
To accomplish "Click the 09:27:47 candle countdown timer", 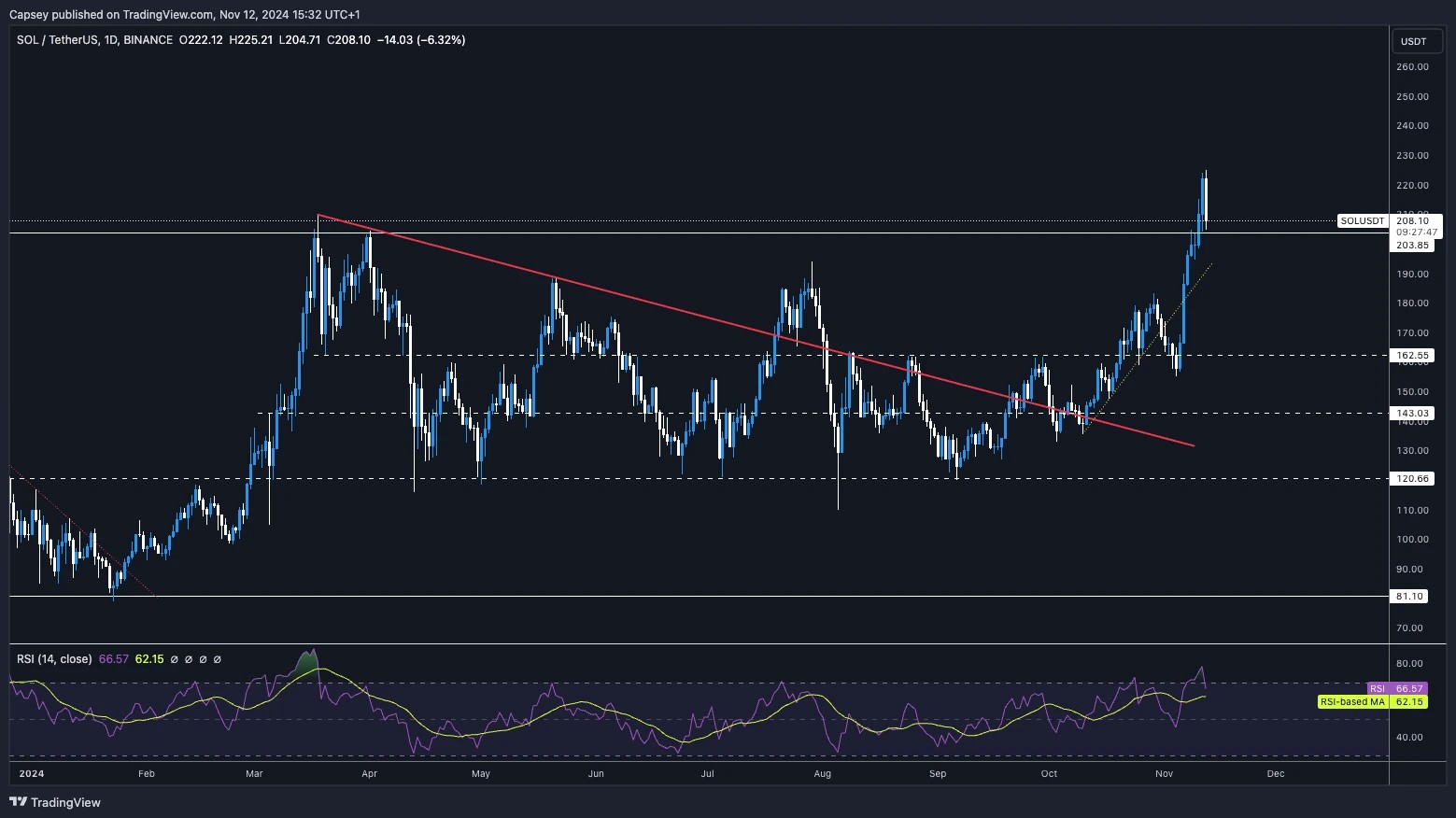I will pos(1418,232).
